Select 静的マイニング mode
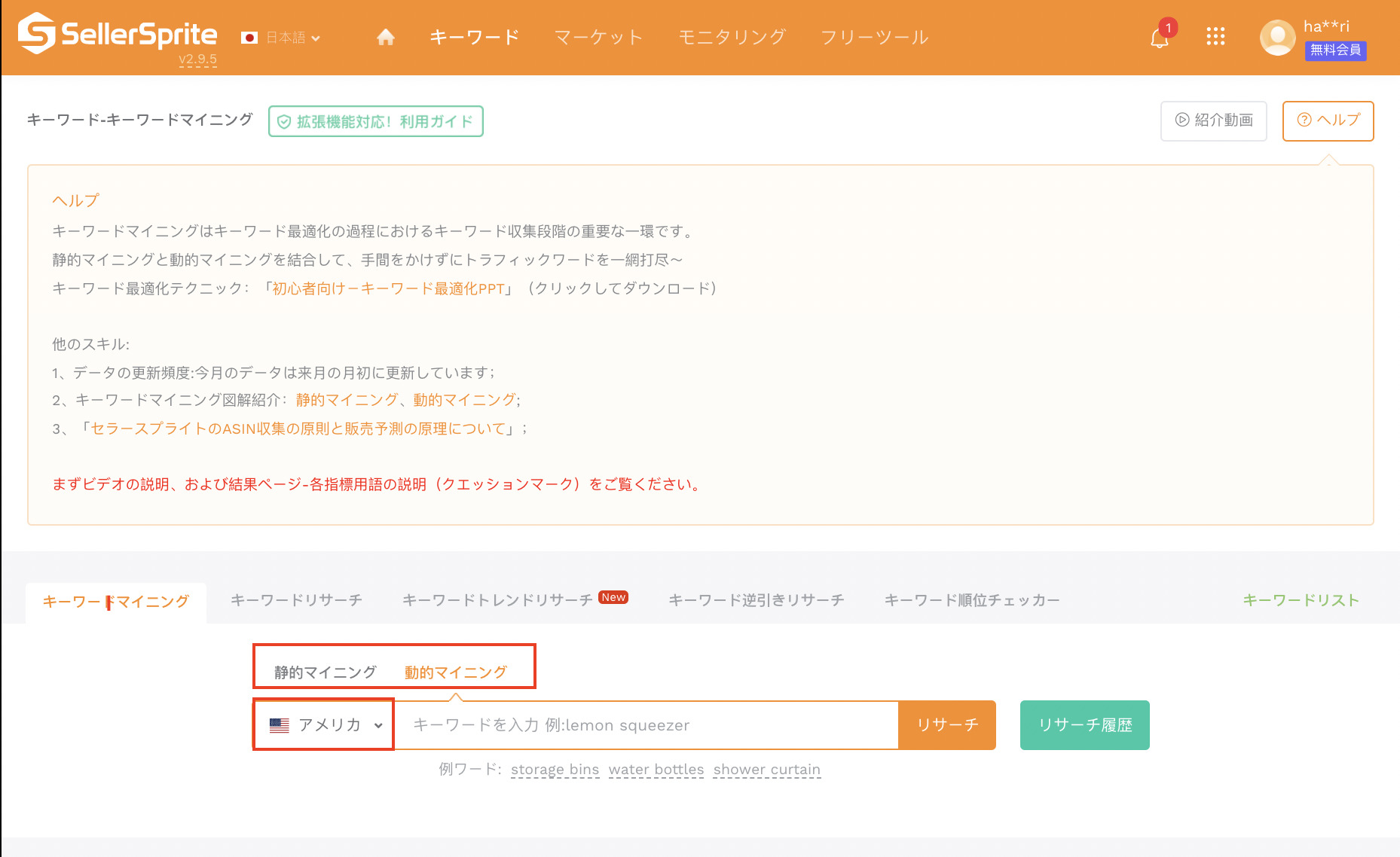The width and height of the screenshot is (1400, 857). coord(326,672)
